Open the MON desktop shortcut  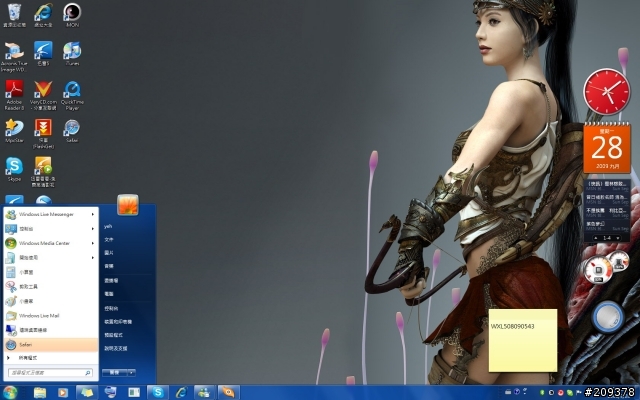(72, 15)
